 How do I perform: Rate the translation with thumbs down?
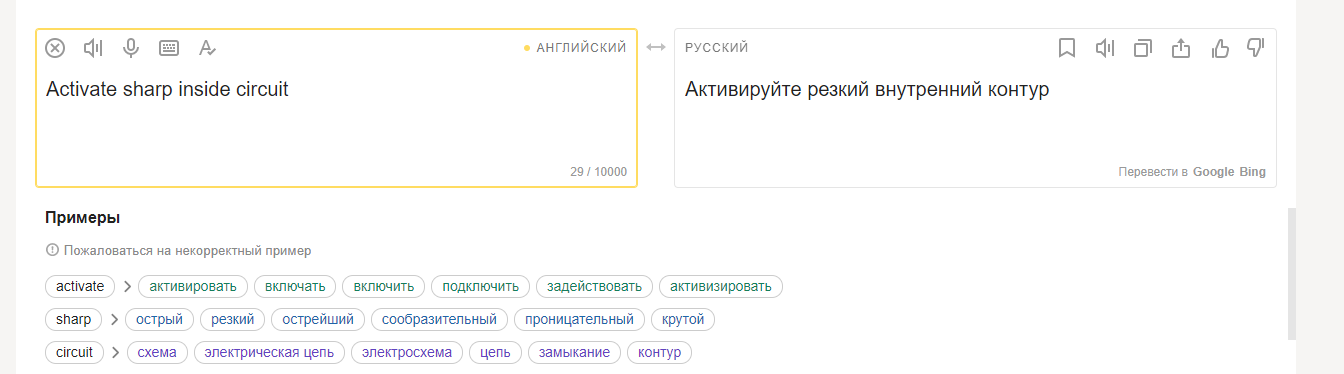[1256, 48]
